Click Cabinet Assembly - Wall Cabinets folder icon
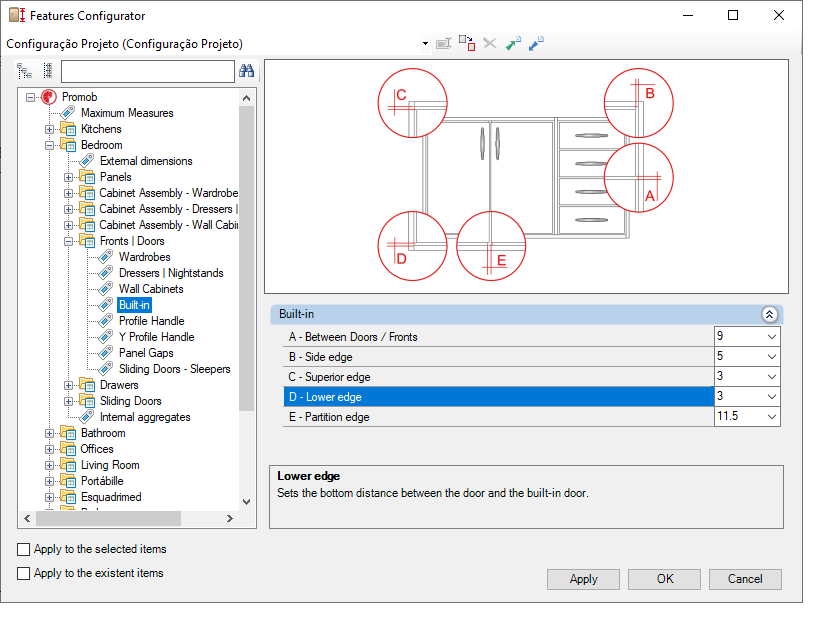 tap(87, 225)
